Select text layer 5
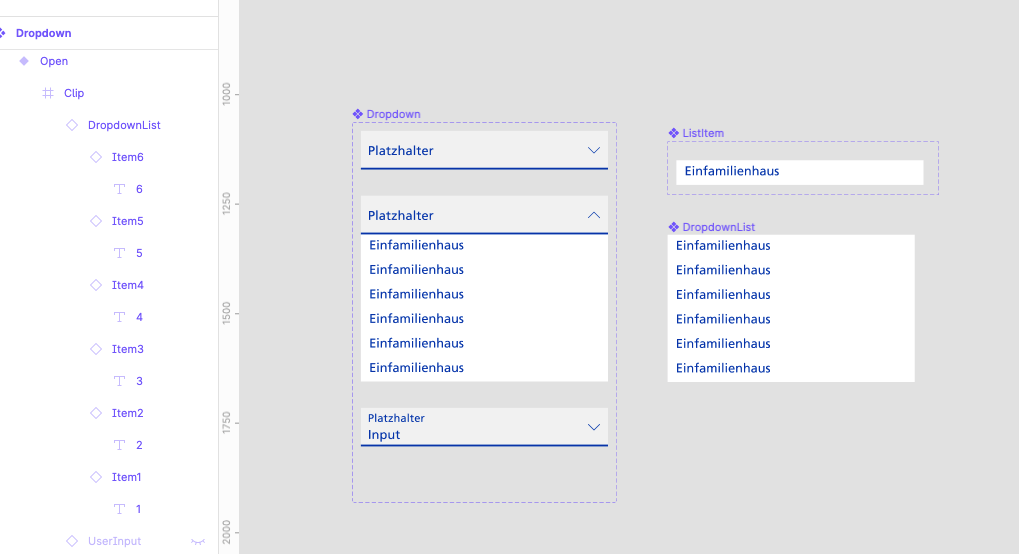This screenshot has width=1019, height=554. pos(139,253)
